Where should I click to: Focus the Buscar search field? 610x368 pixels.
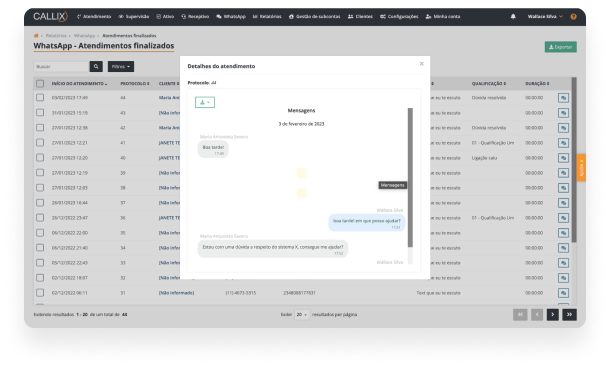pyautogui.click(x=61, y=67)
